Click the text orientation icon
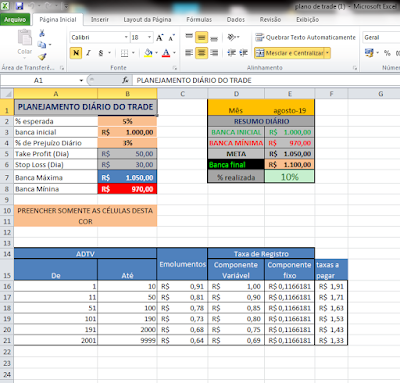Image resolution: width=400 pixels, height=383 pixels. 232,37
